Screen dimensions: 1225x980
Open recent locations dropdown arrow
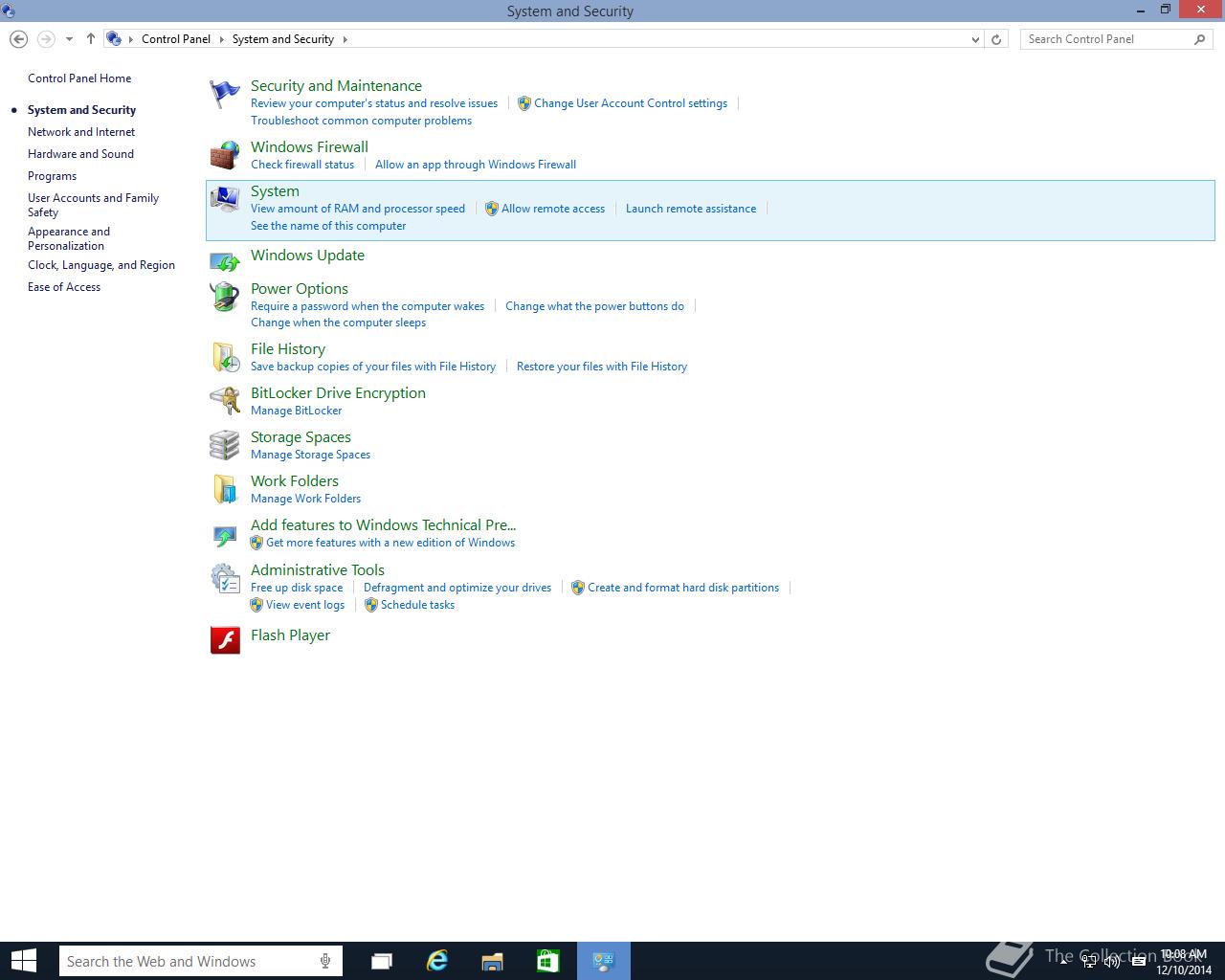click(69, 39)
